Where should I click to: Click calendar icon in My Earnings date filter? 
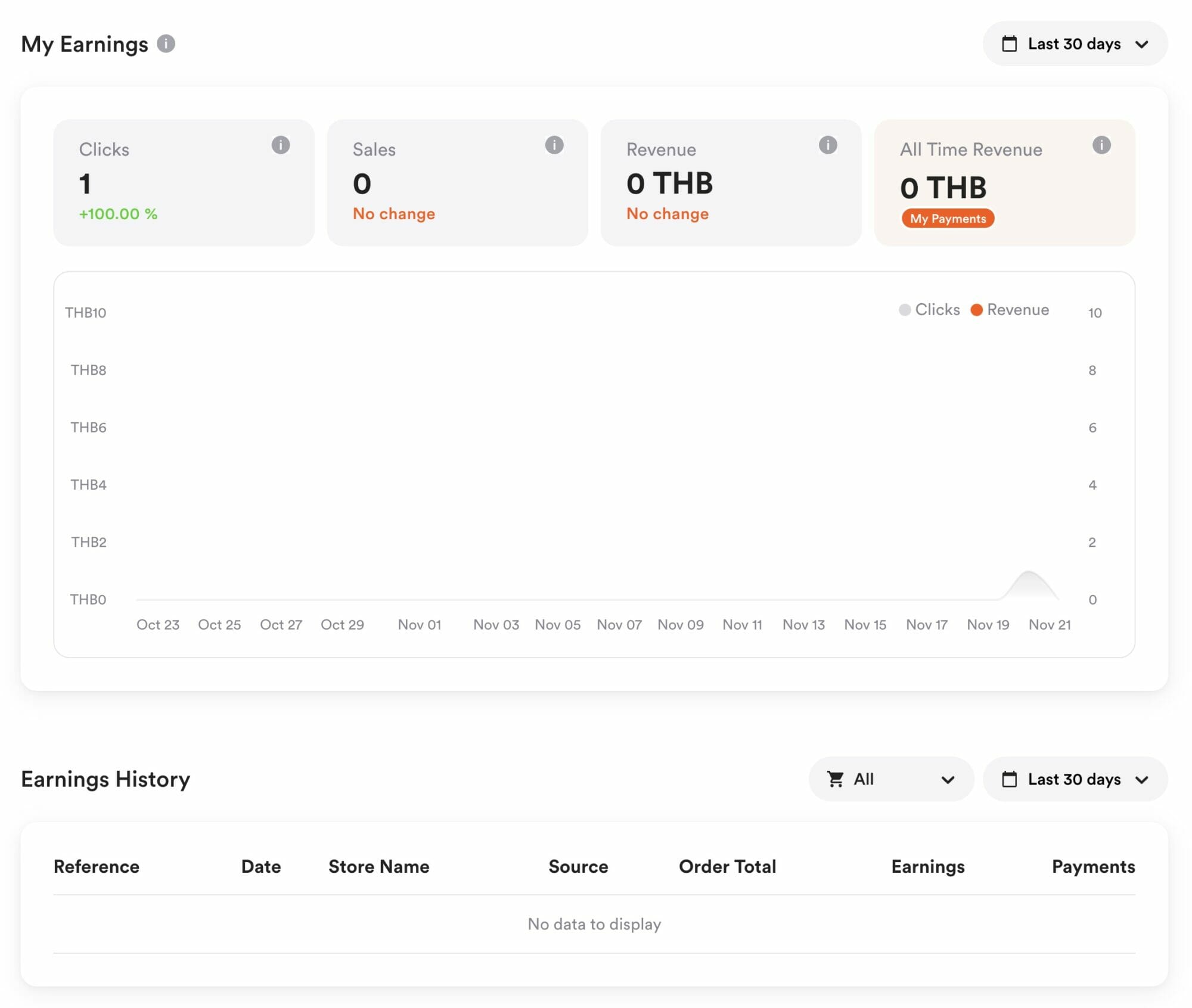(1009, 43)
